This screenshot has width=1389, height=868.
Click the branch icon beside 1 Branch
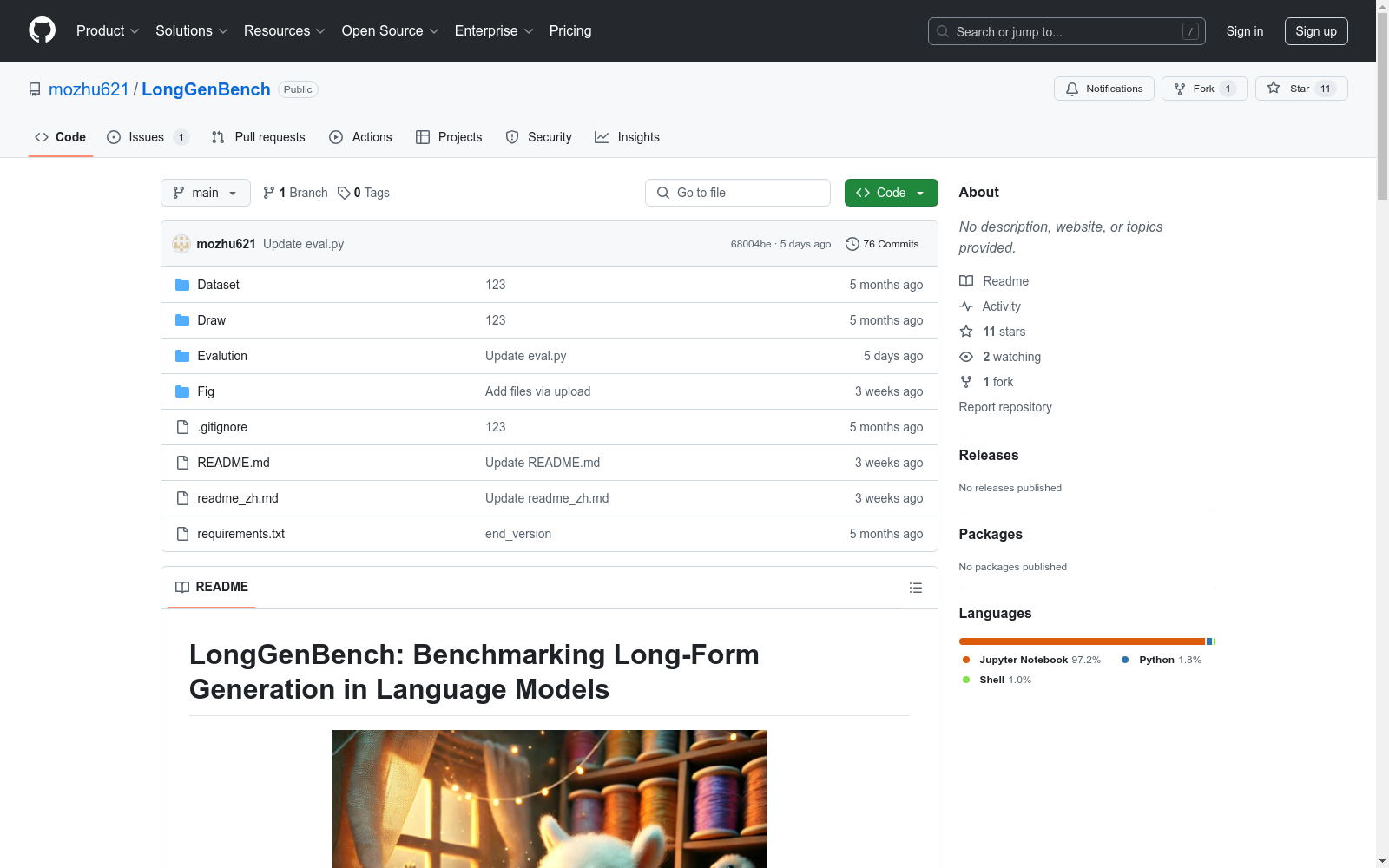pyautogui.click(x=269, y=193)
